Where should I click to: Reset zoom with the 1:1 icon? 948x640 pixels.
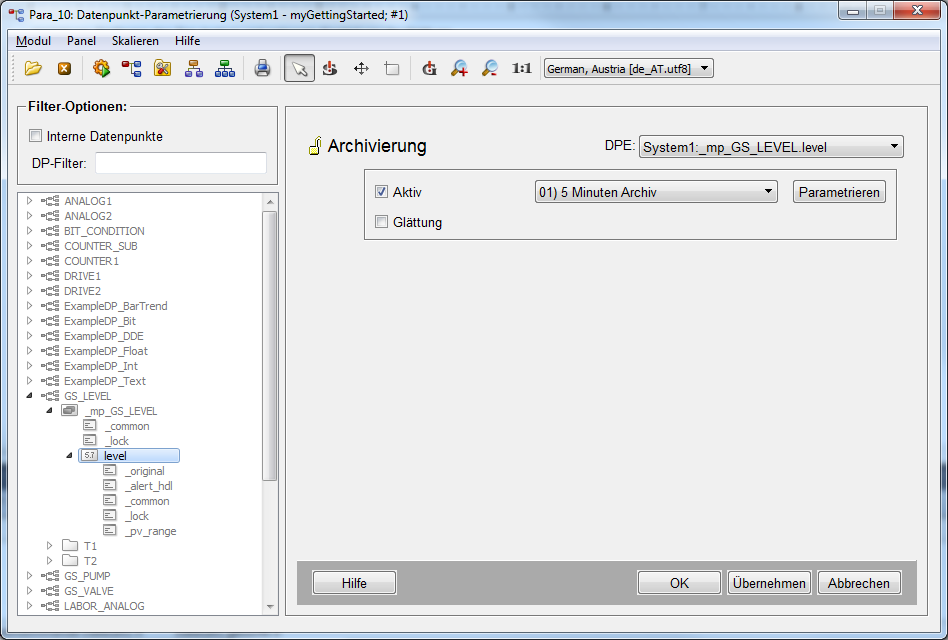pos(521,68)
